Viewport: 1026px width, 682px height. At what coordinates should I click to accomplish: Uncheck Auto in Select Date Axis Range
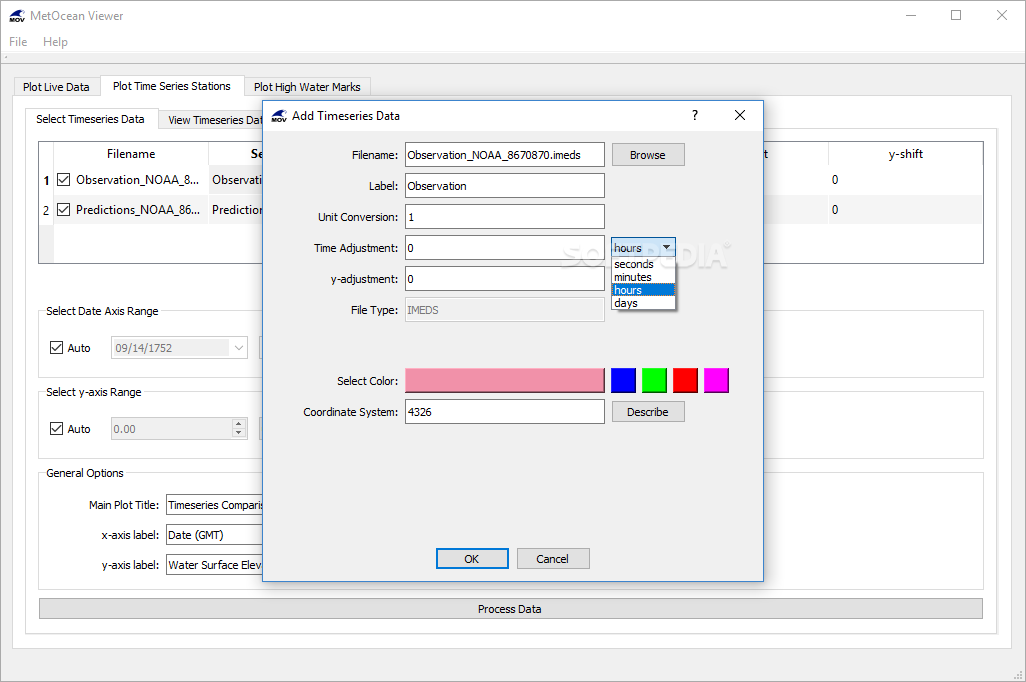click(x=57, y=348)
